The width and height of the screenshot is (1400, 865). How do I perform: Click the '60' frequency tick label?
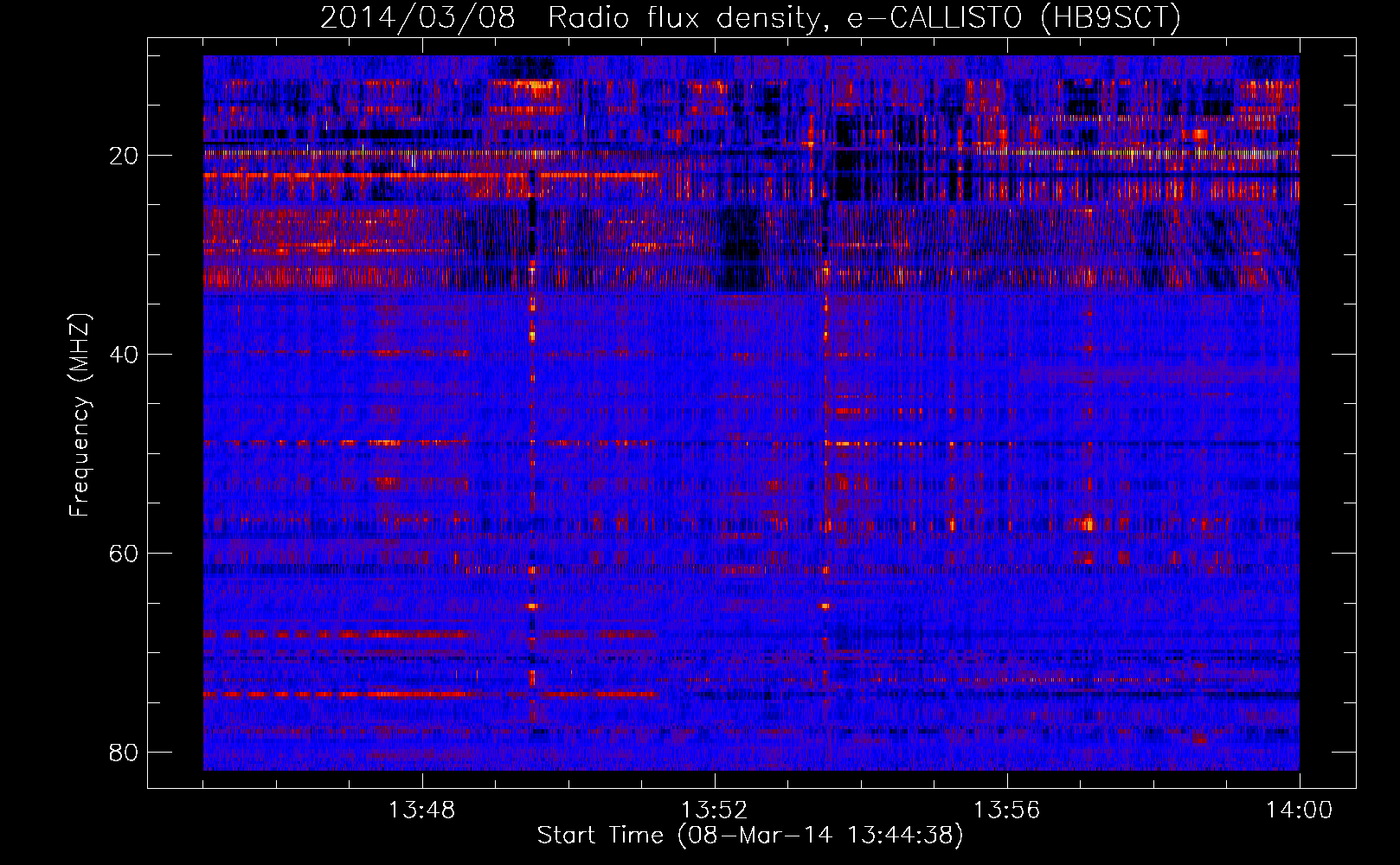(125, 554)
